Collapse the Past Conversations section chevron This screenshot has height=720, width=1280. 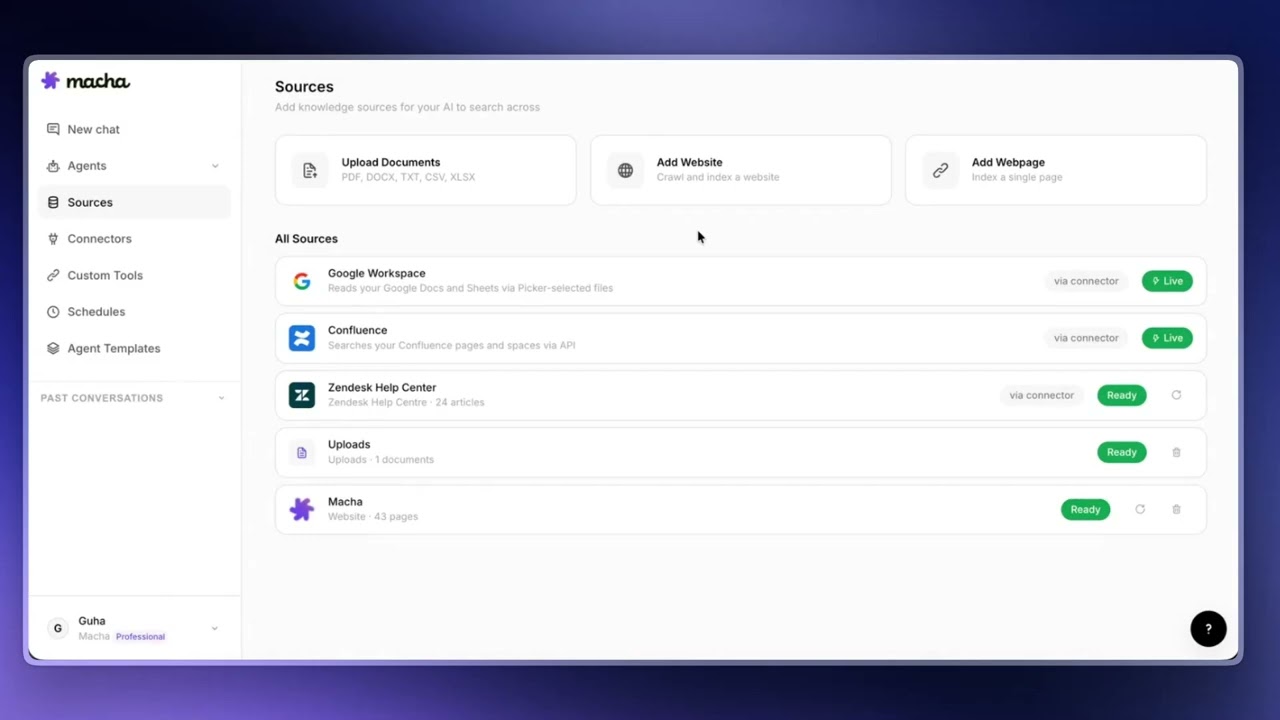[x=221, y=398]
